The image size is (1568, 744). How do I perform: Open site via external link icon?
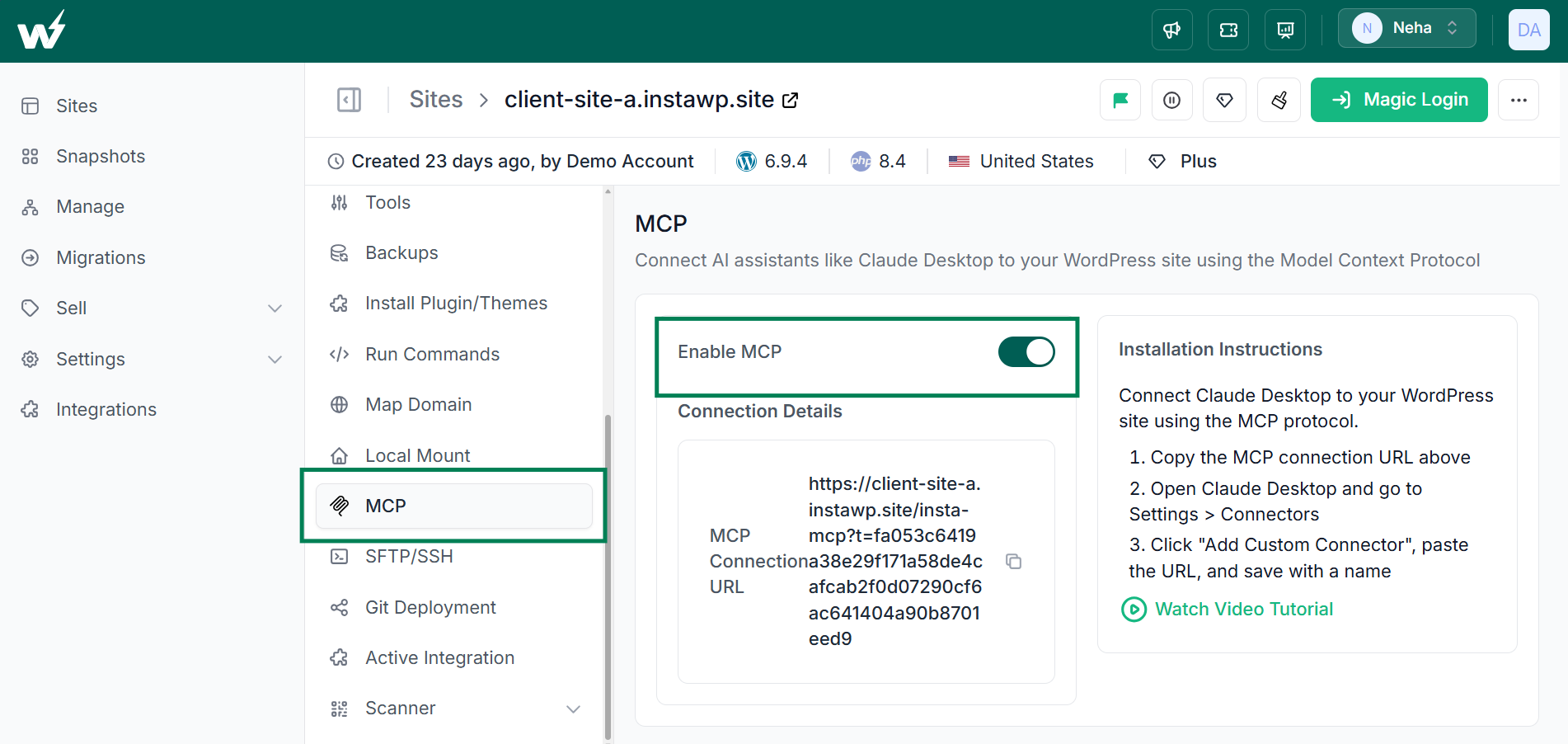790,101
